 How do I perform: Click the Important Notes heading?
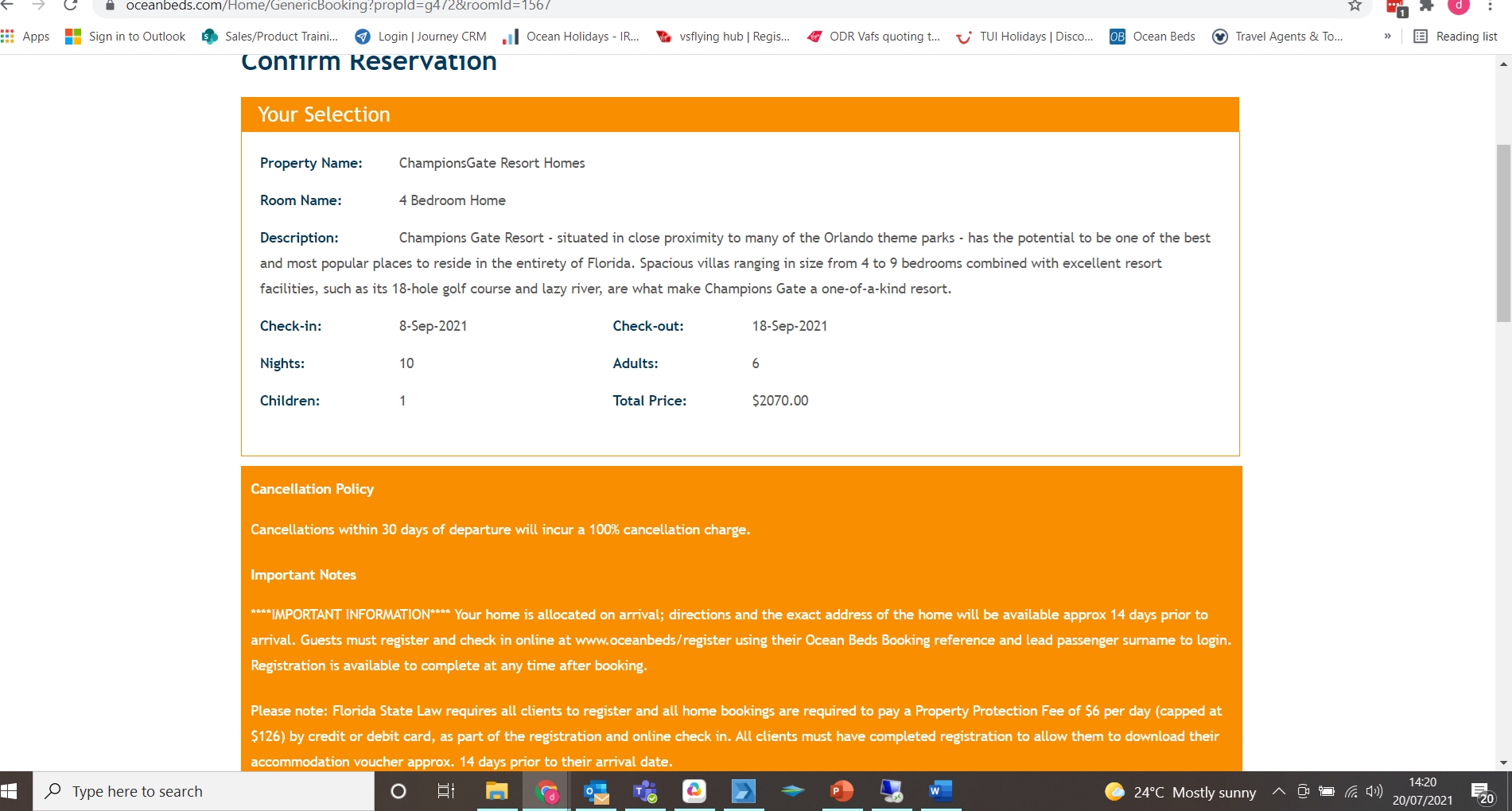[x=303, y=575]
